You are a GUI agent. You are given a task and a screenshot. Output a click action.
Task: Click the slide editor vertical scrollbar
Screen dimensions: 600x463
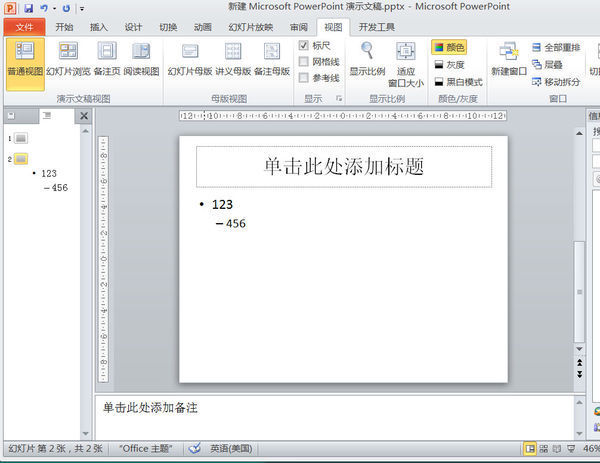(x=579, y=292)
